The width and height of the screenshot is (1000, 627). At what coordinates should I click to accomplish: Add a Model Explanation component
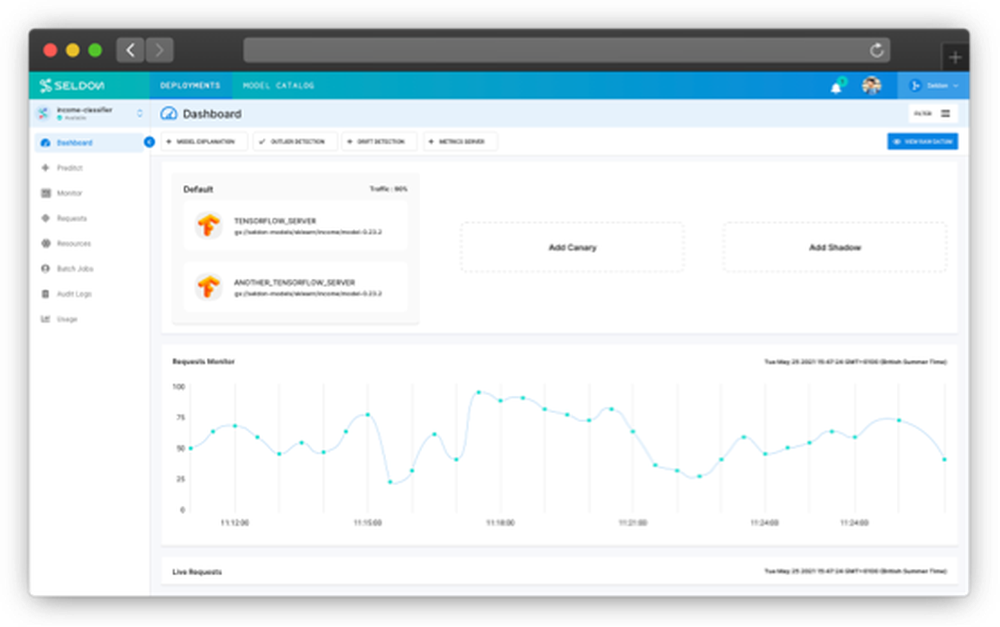coord(205,142)
